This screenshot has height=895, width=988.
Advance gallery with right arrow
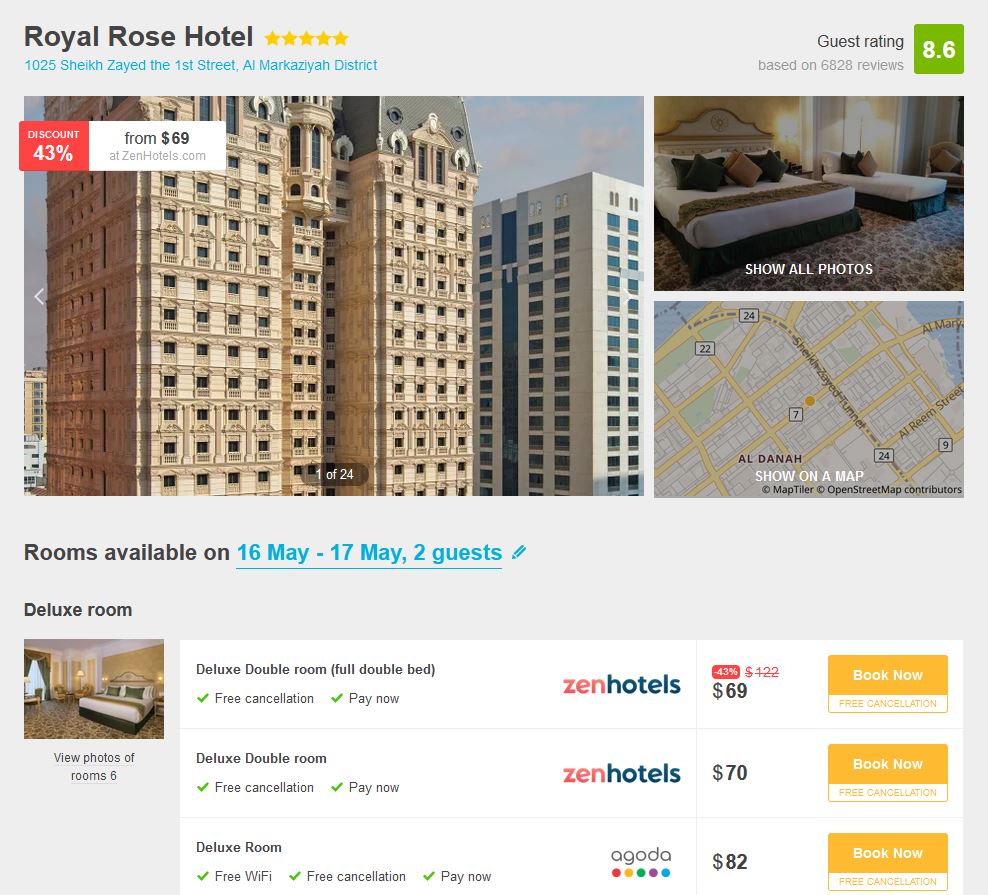[x=628, y=296]
